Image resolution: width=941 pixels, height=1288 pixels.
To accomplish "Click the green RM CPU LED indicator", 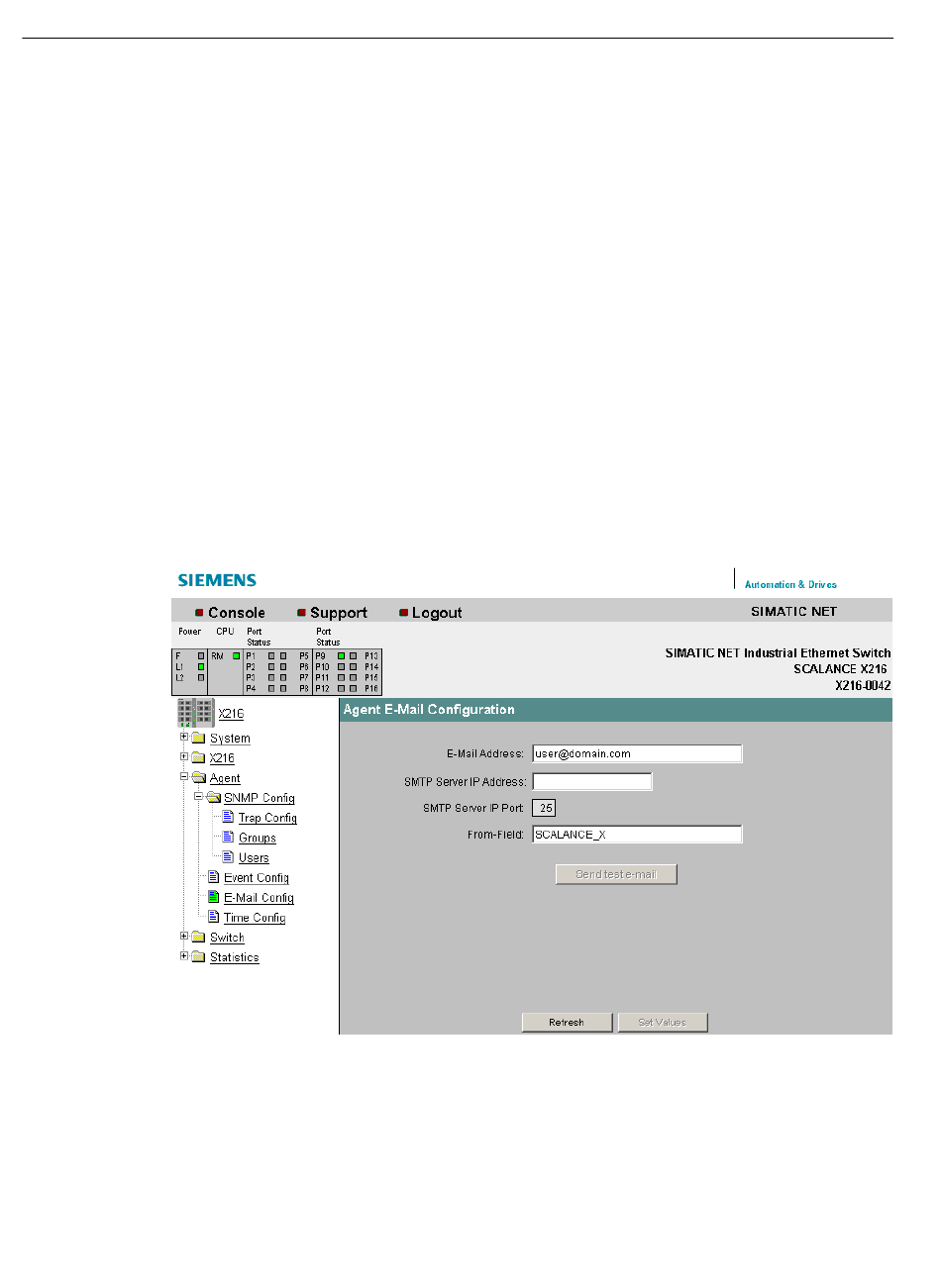I will pyautogui.click(x=236, y=655).
